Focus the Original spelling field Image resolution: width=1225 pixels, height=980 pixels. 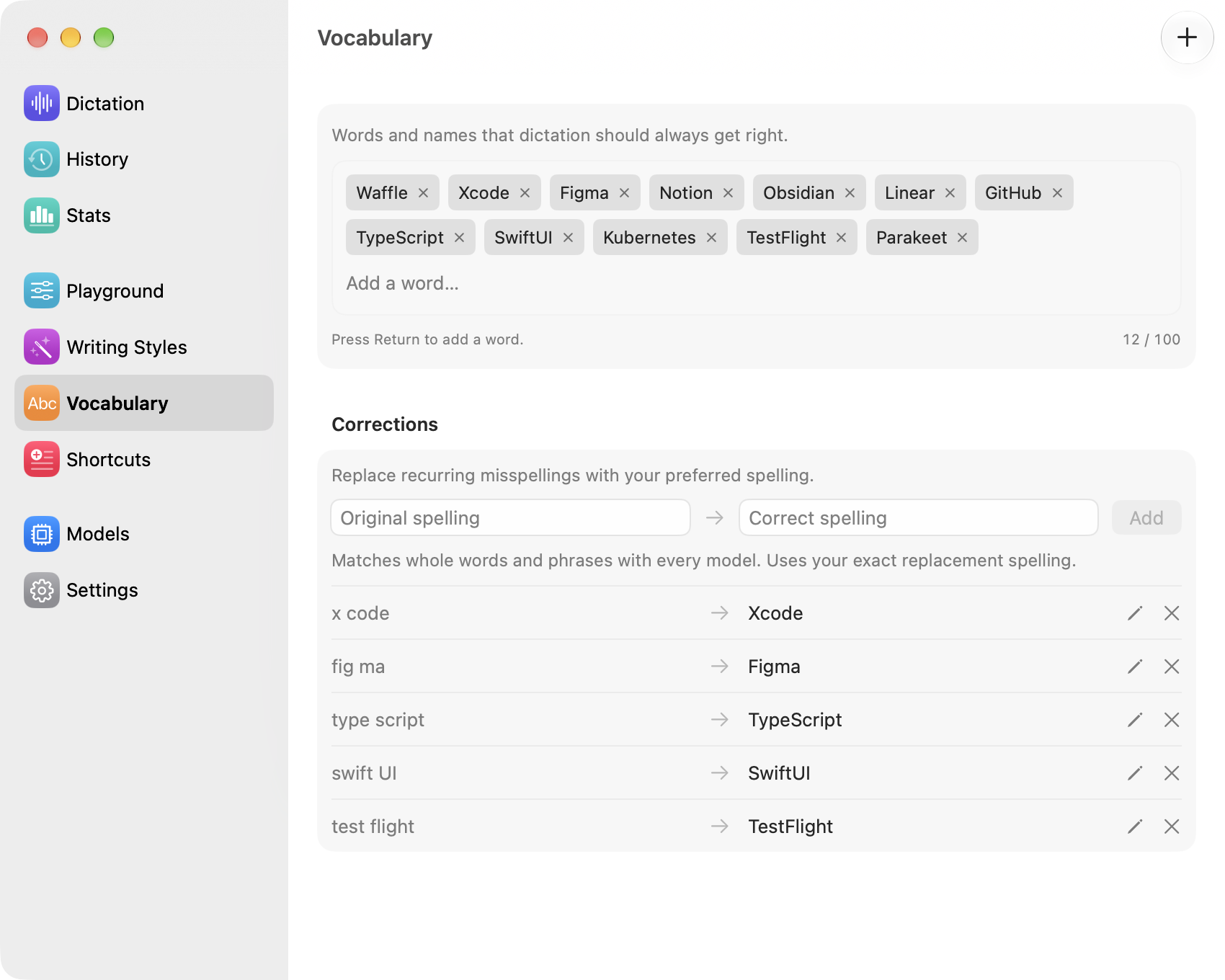(x=510, y=518)
